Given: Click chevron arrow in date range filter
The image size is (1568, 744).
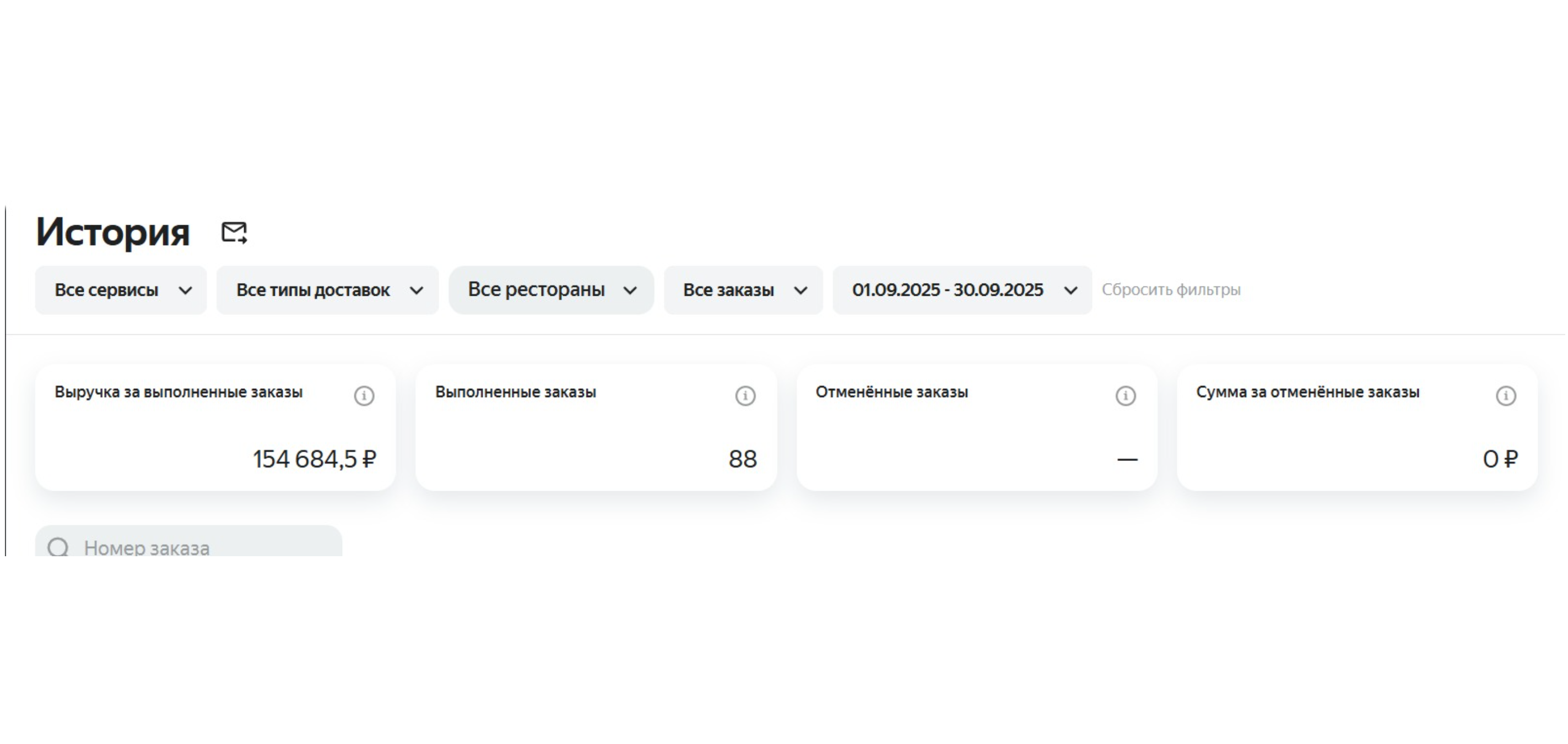Looking at the screenshot, I should (1070, 291).
